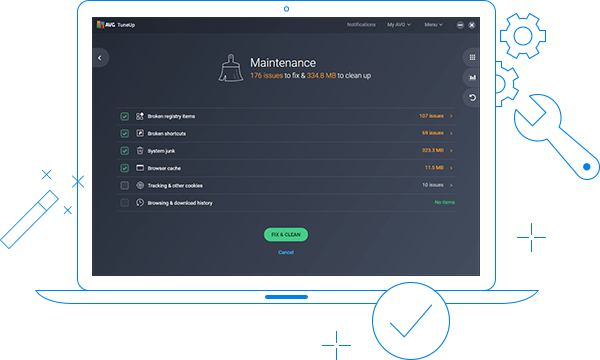Image resolution: width=600 pixels, height=360 pixels.
Task: Expand System junk details chevron
Action: (x=451, y=150)
